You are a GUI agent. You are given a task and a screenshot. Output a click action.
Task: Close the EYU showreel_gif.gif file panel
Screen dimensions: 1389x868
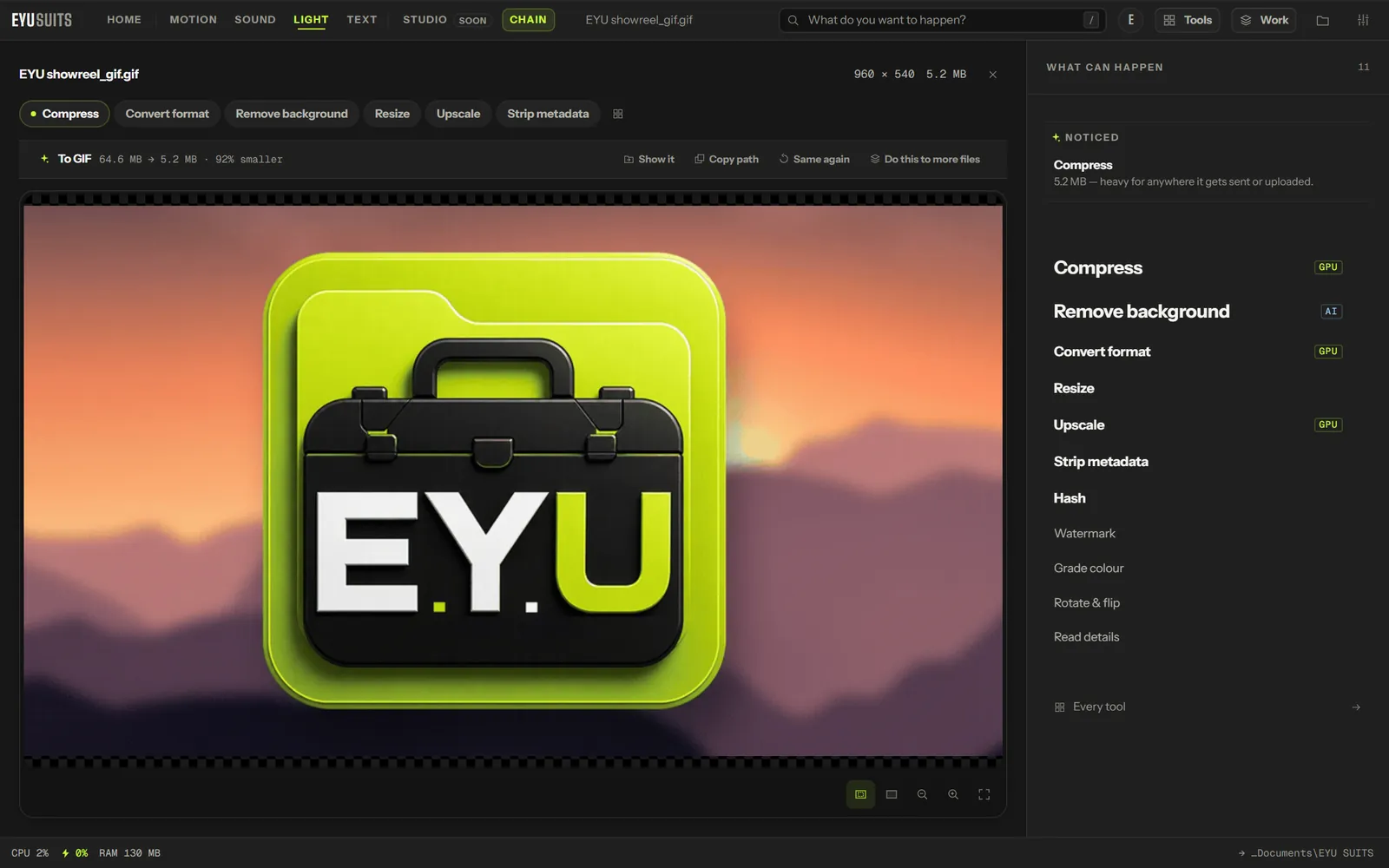pyautogui.click(x=992, y=75)
